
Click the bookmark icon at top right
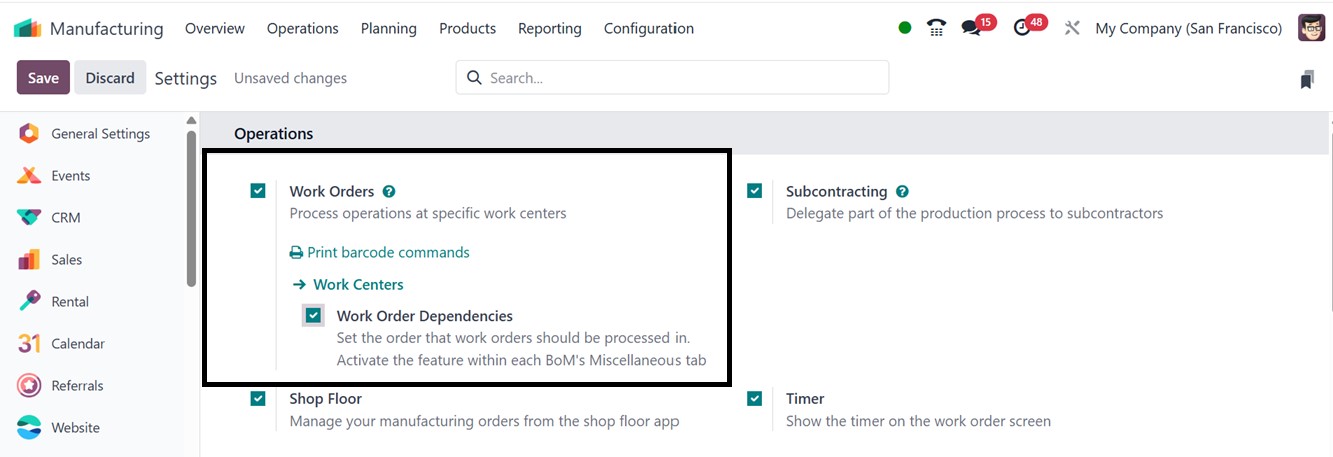pyautogui.click(x=1307, y=79)
